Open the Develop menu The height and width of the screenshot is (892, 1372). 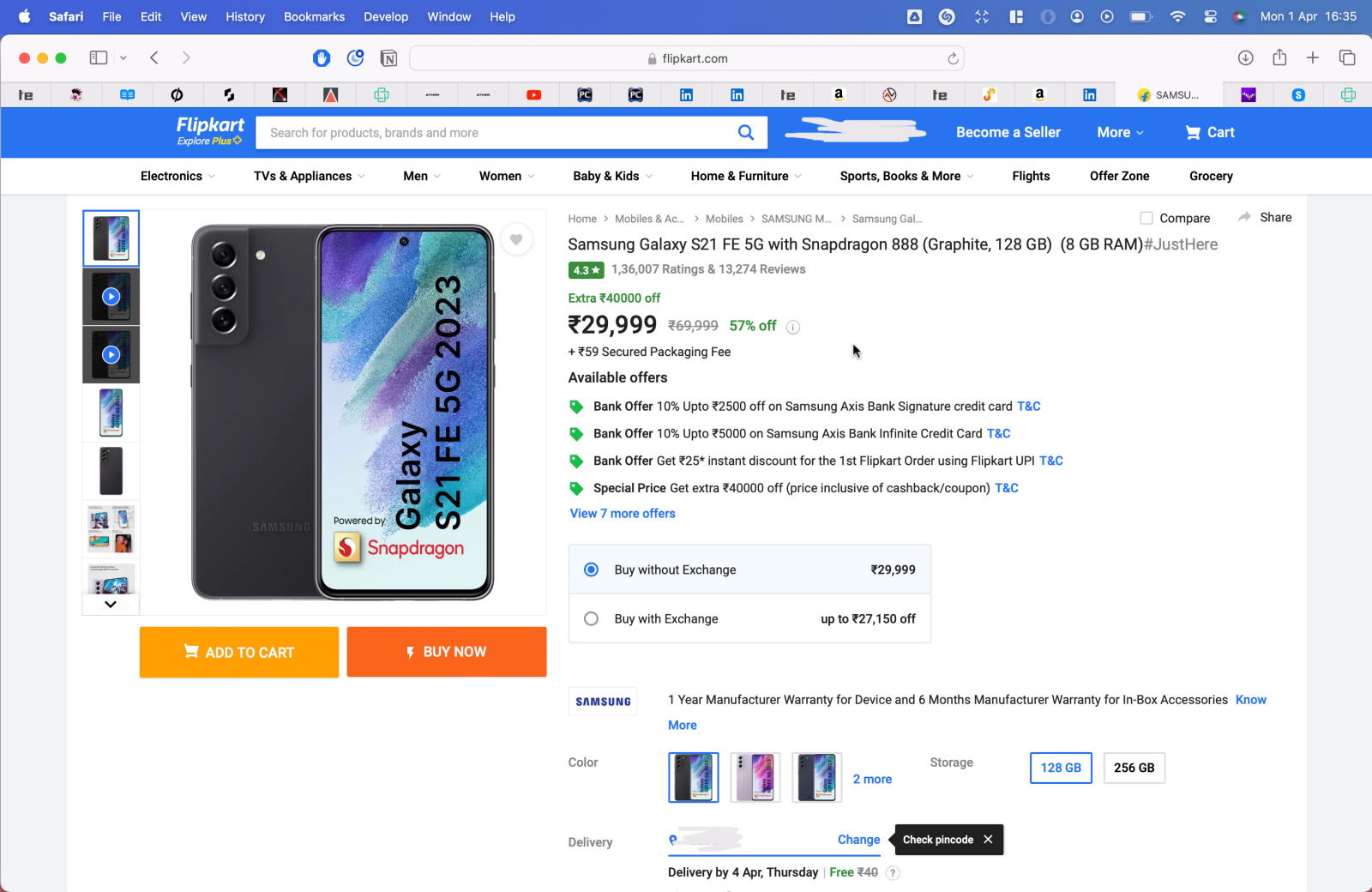pos(386,16)
